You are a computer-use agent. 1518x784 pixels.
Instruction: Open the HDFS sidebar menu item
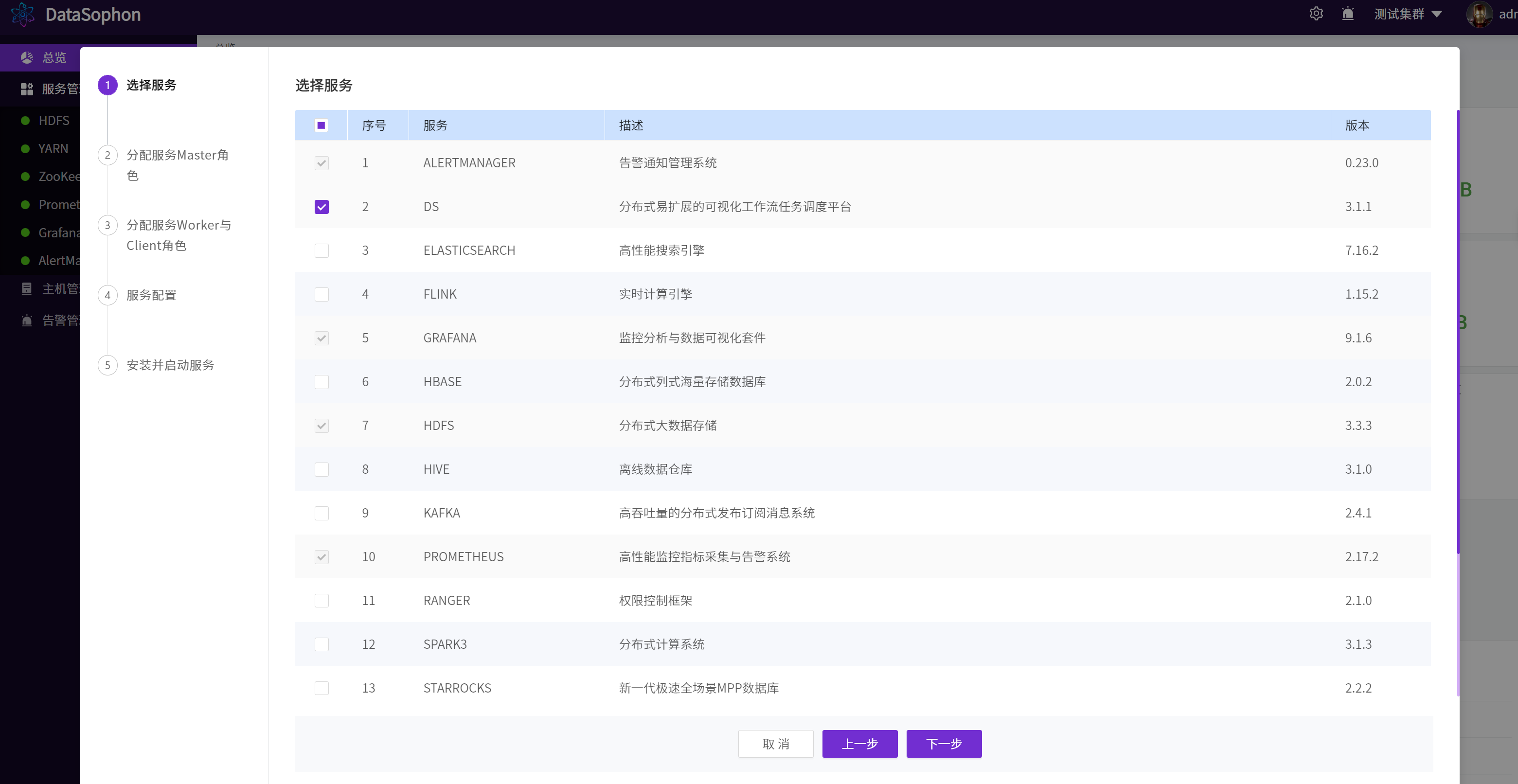pos(54,120)
